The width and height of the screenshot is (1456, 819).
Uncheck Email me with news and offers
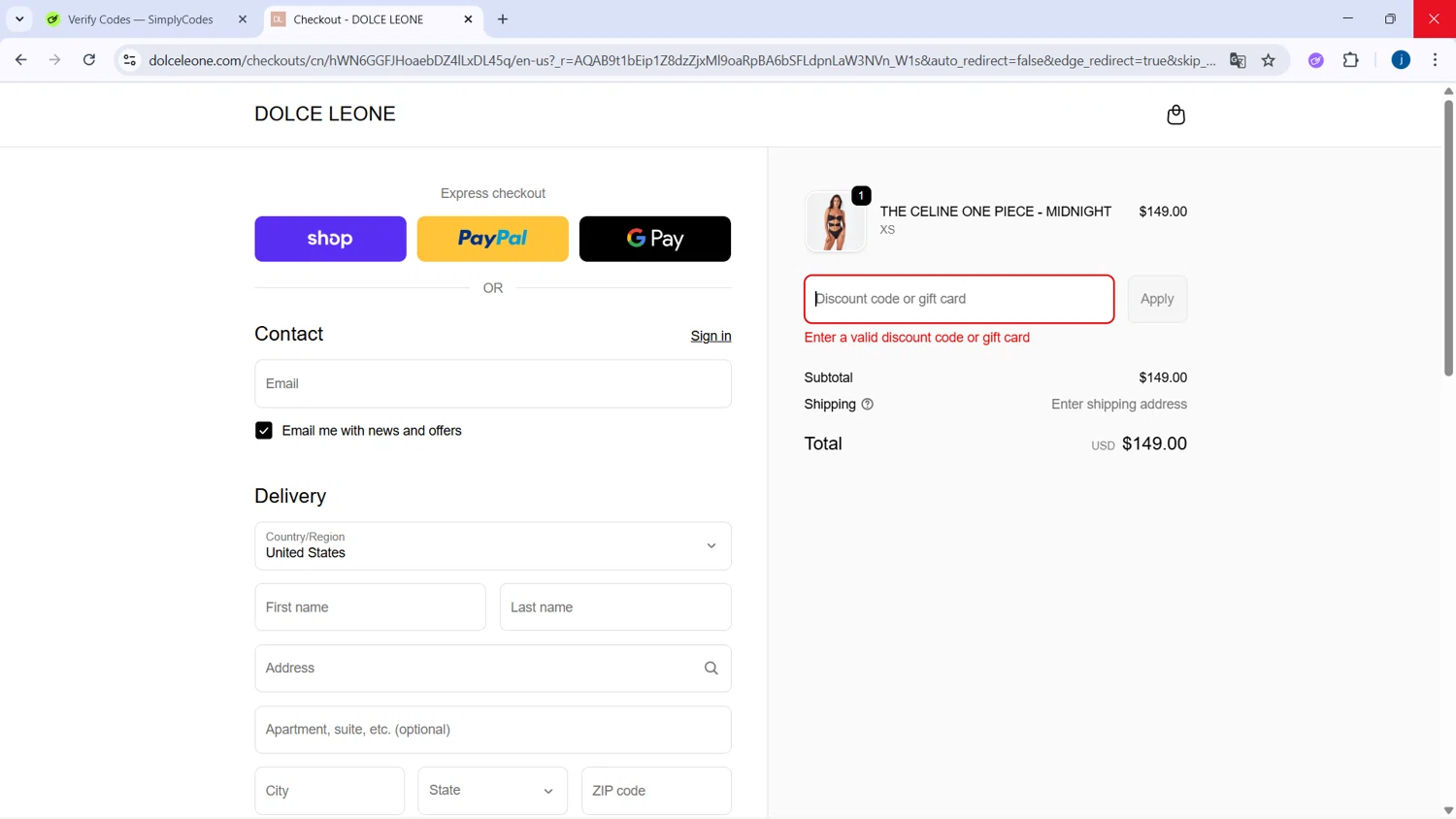pyautogui.click(x=264, y=431)
